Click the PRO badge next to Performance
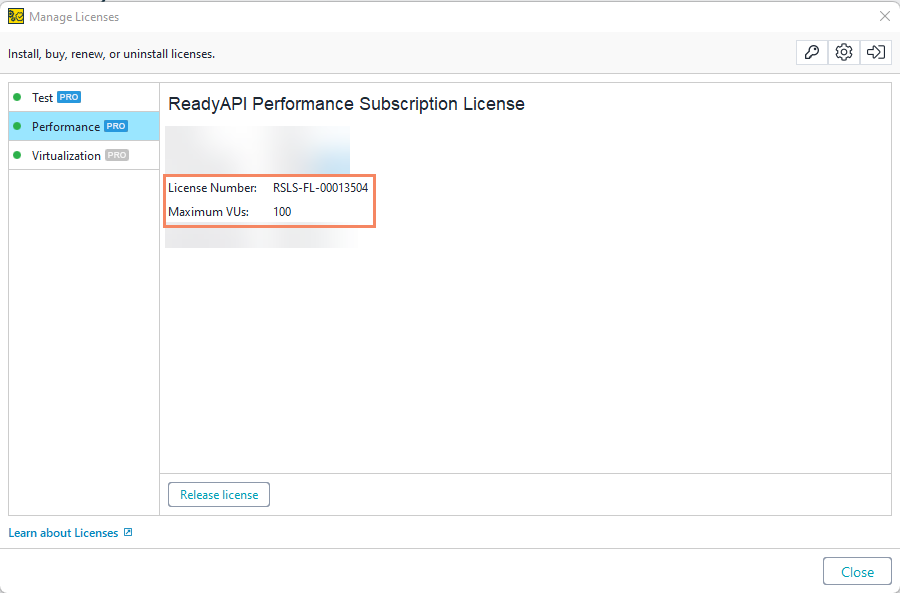The image size is (900, 593). (x=116, y=126)
